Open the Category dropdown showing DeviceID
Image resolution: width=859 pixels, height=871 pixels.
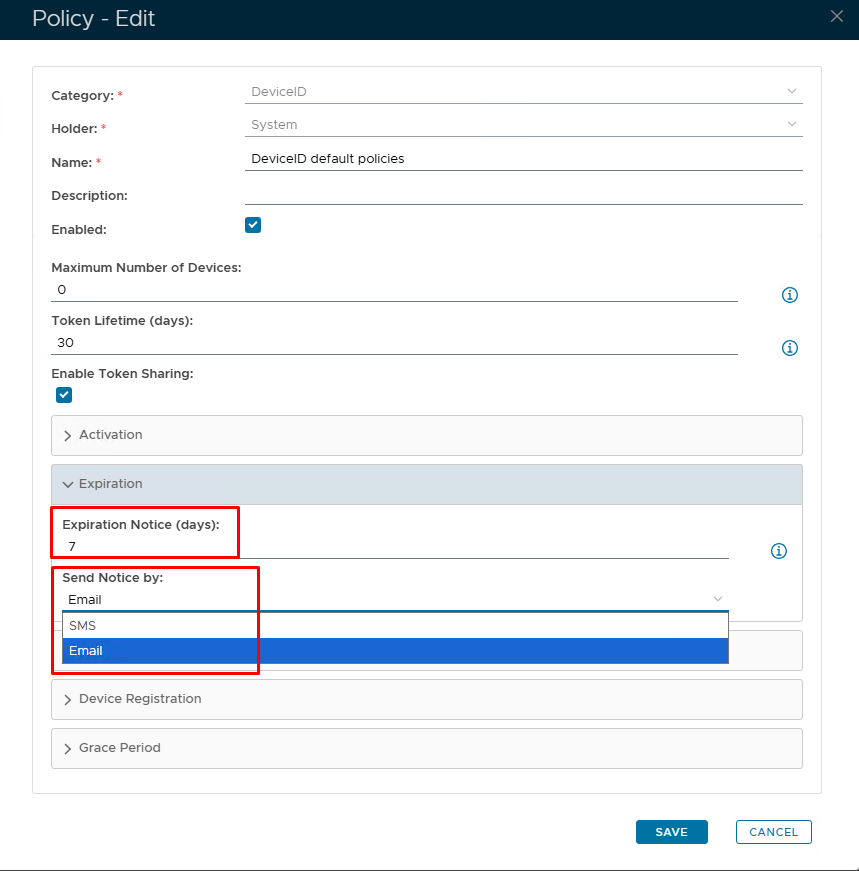pos(523,91)
